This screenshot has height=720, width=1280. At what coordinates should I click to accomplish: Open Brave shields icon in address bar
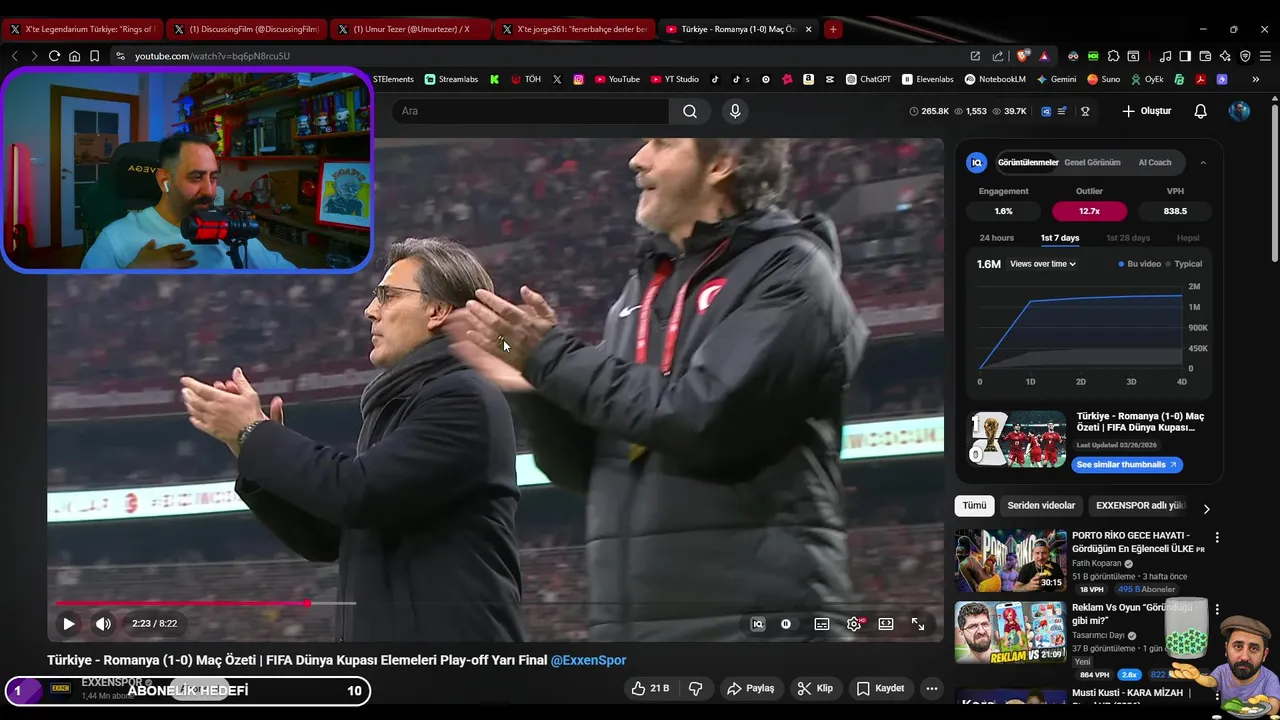click(1022, 56)
